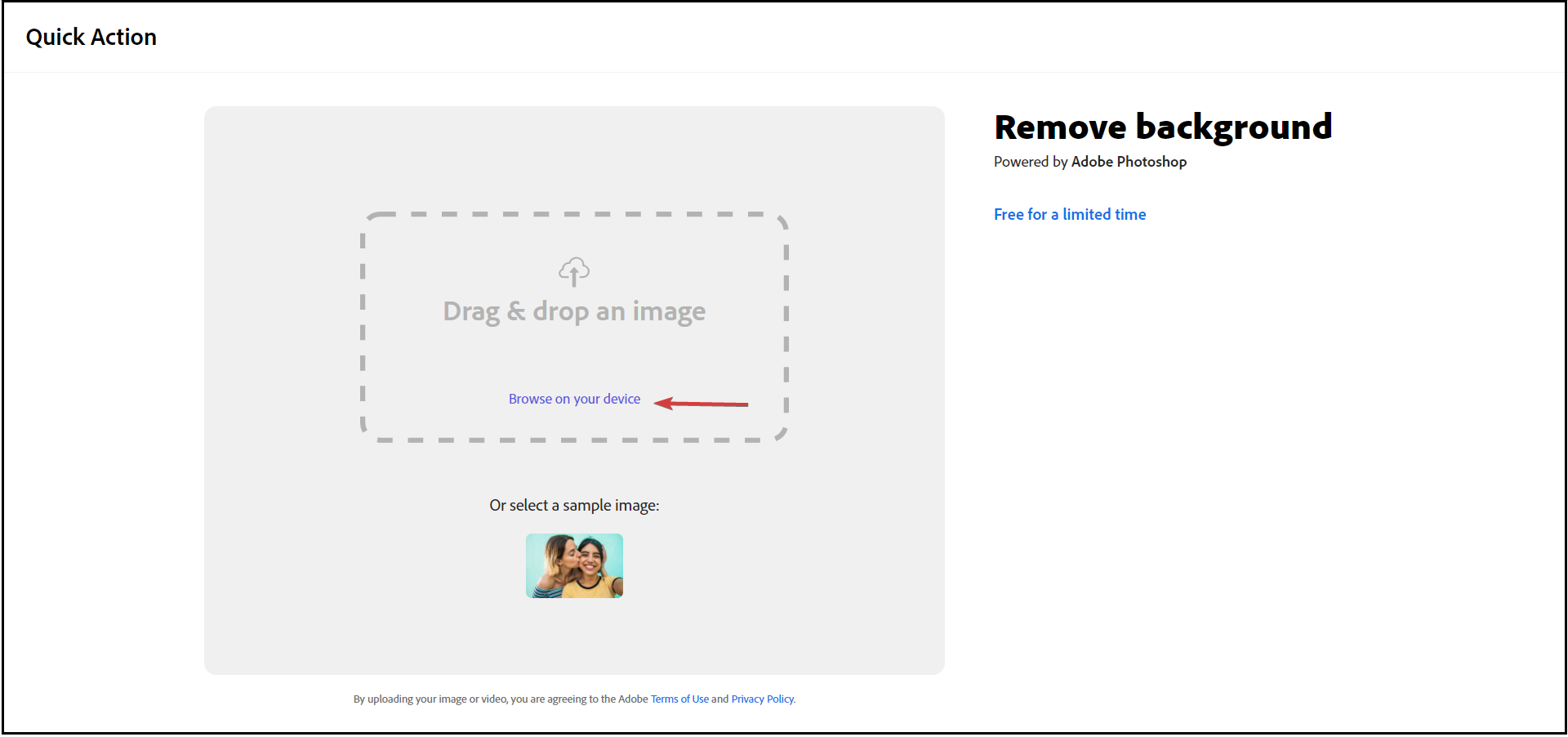Click the Drag & drop an image text

pyautogui.click(x=574, y=312)
